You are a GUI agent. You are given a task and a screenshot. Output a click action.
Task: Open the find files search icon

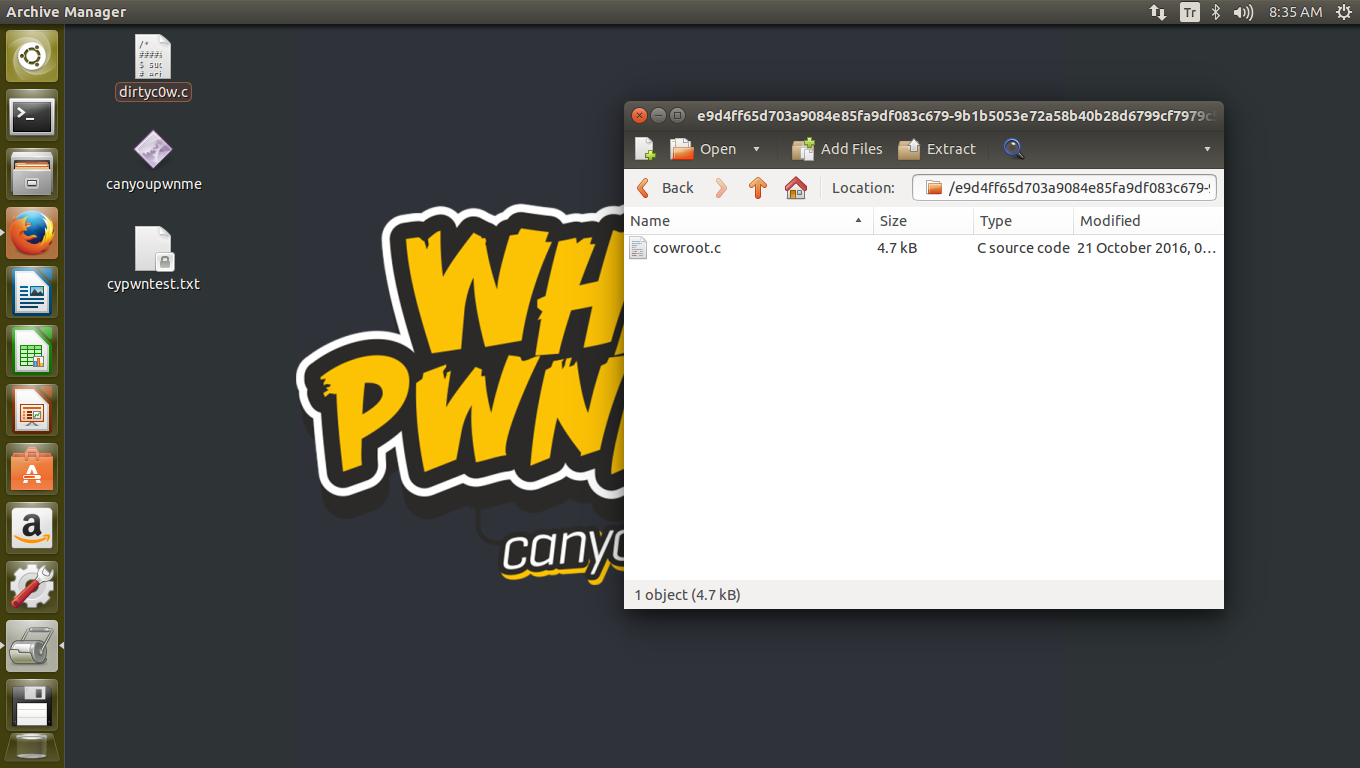pos(1014,149)
